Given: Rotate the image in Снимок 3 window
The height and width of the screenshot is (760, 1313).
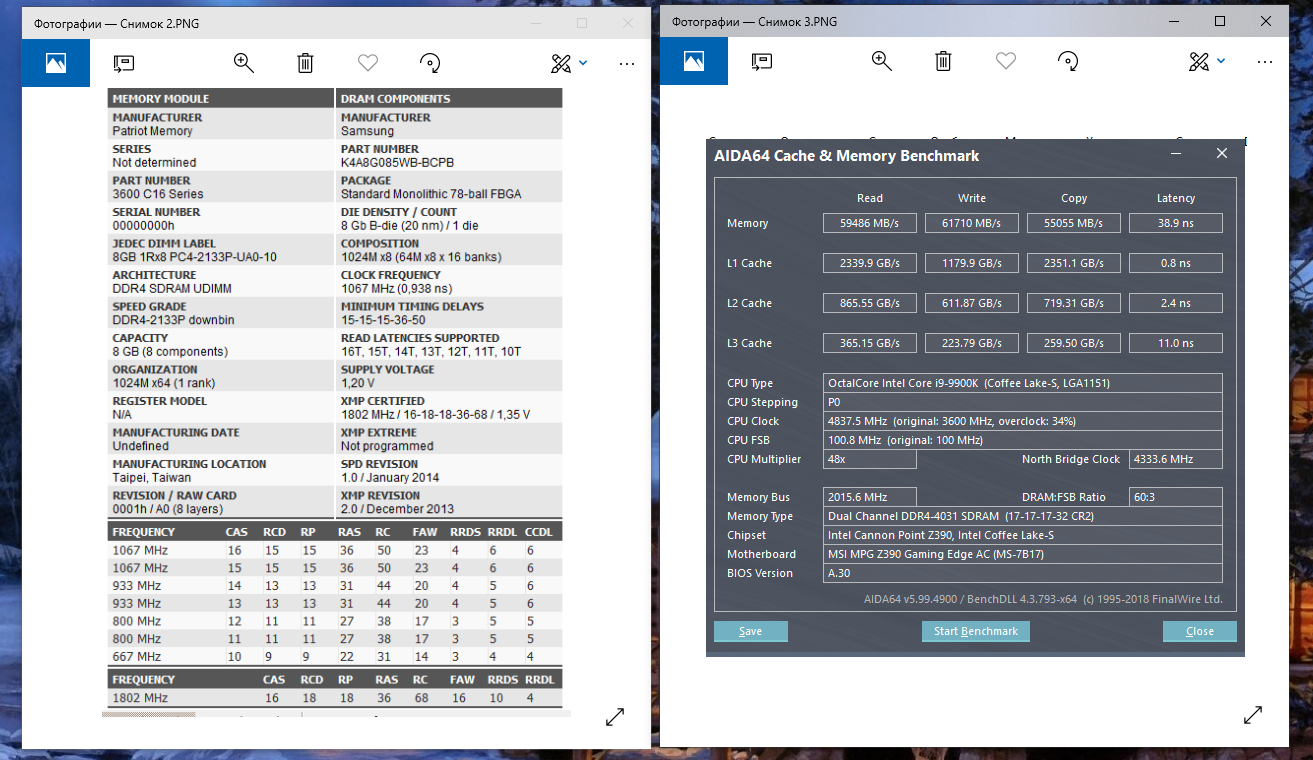Looking at the screenshot, I should [x=1068, y=61].
